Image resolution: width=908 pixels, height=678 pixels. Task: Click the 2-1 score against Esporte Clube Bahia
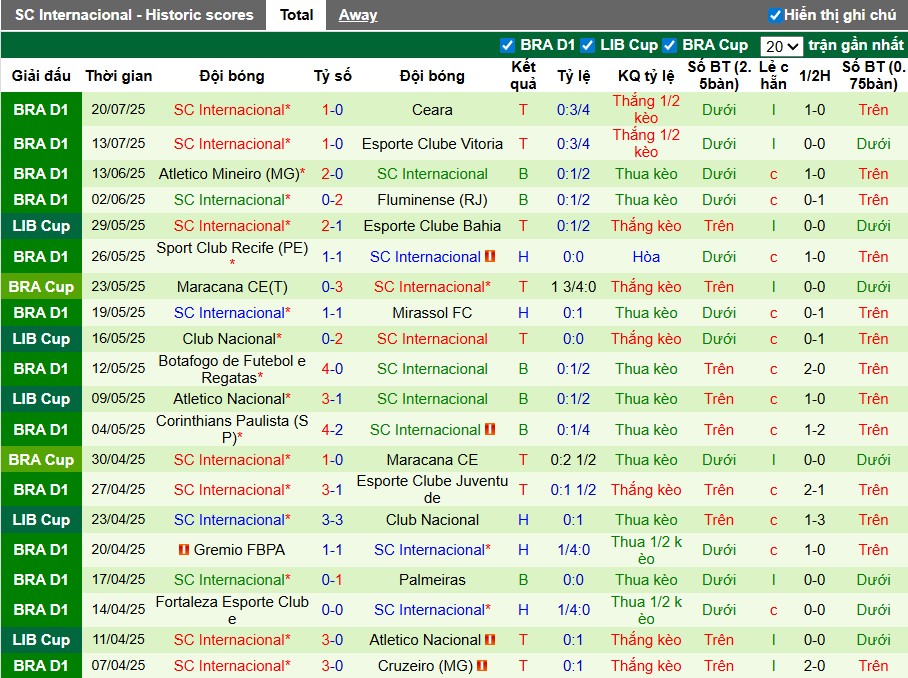(332, 226)
